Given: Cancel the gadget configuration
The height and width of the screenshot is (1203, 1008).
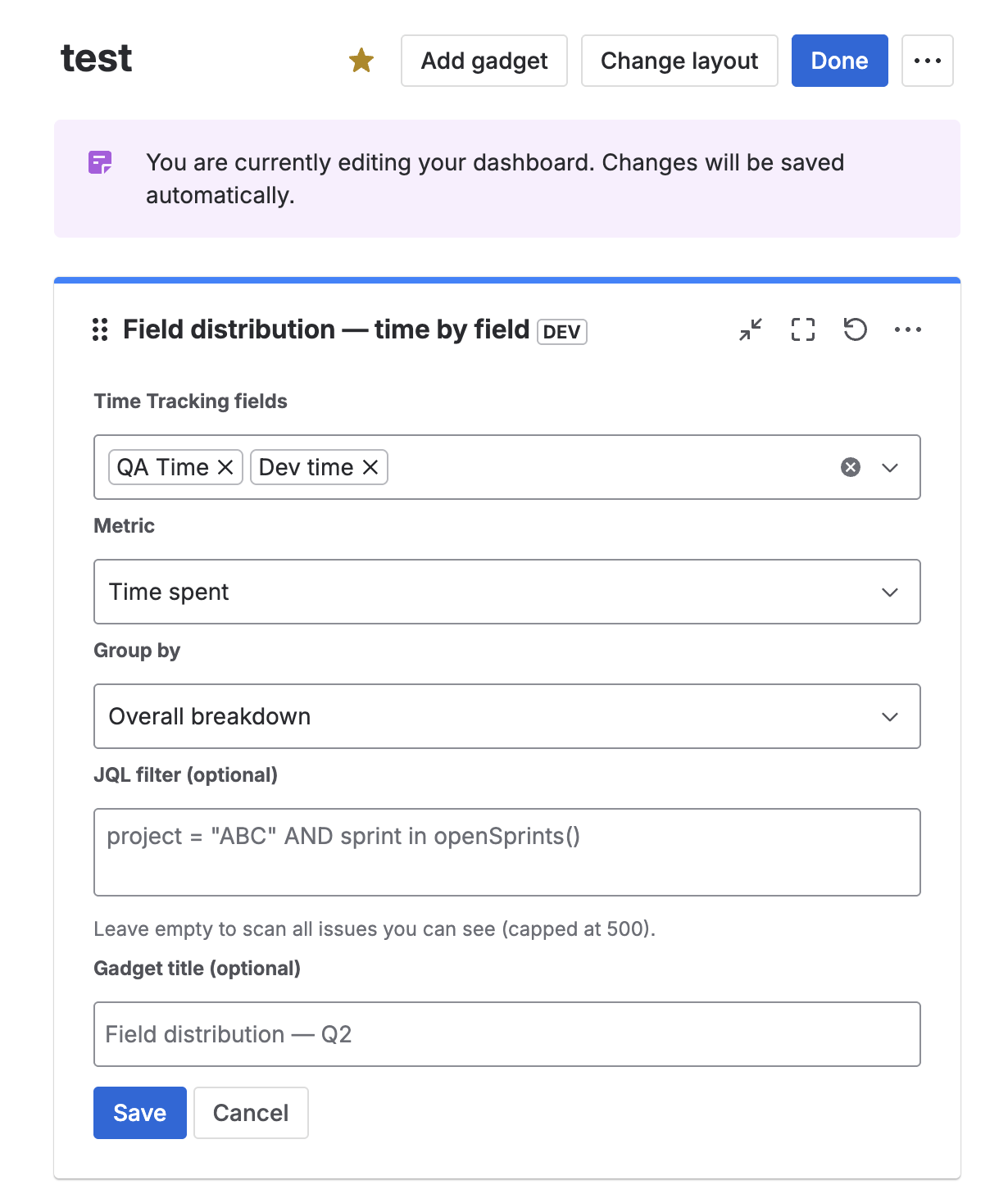Looking at the screenshot, I should (251, 1113).
